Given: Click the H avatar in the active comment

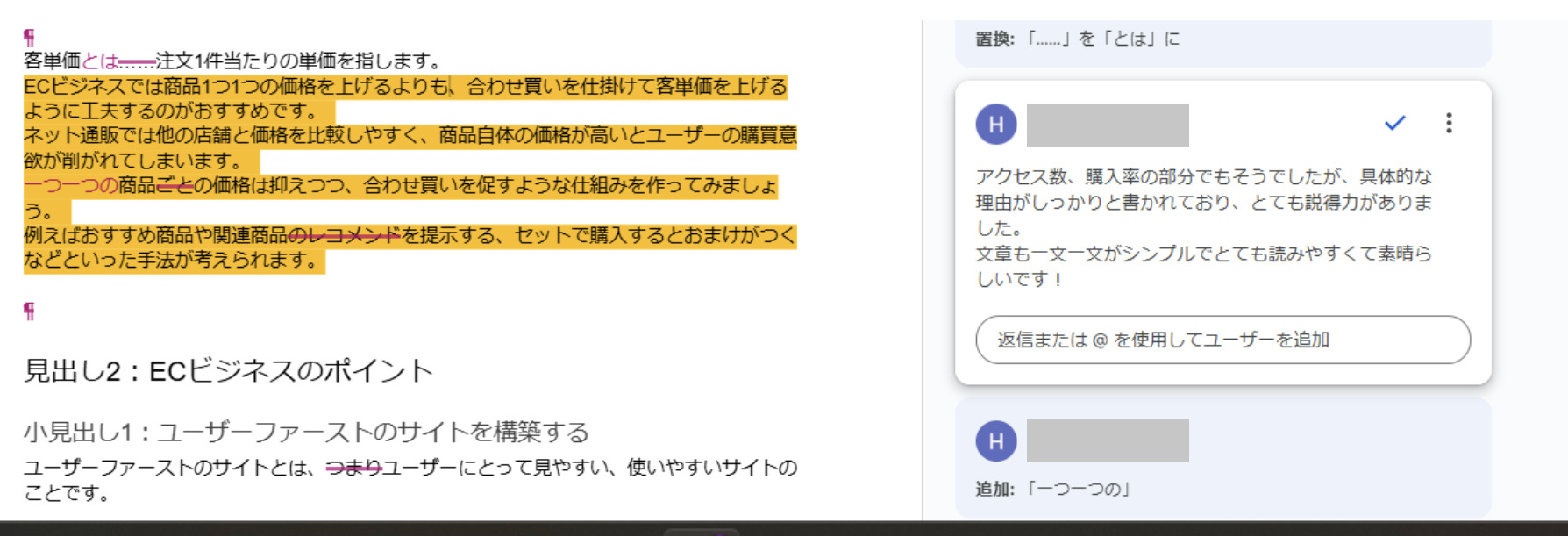Looking at the screenshot, I should click(995, 125).
